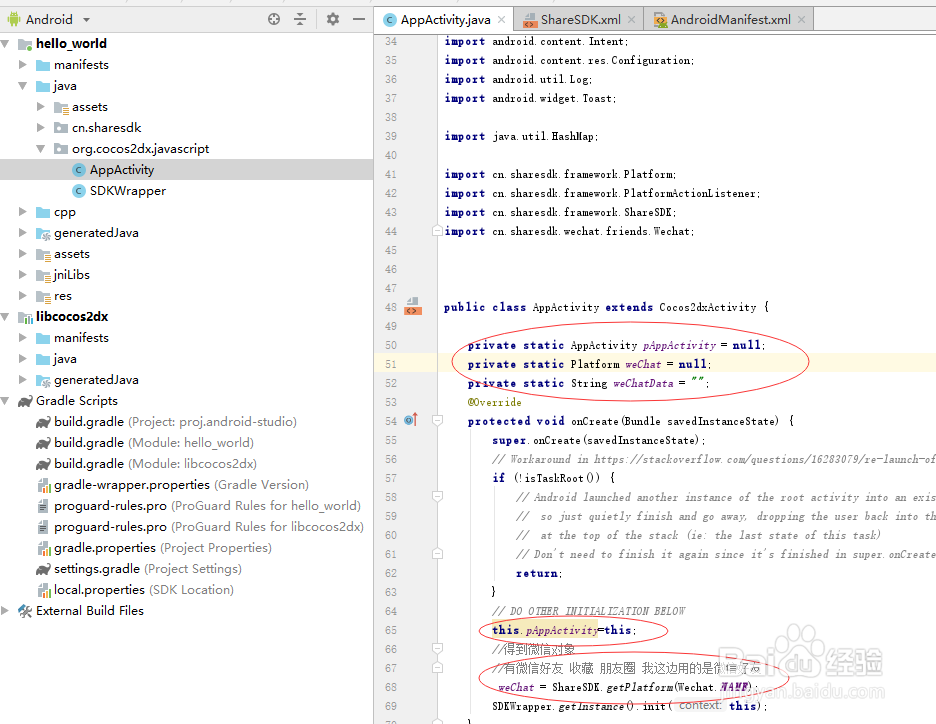The image size is (936, 724).
Task: Click the Gradle Scripts elephant icon
Action: tap(25, 401)
